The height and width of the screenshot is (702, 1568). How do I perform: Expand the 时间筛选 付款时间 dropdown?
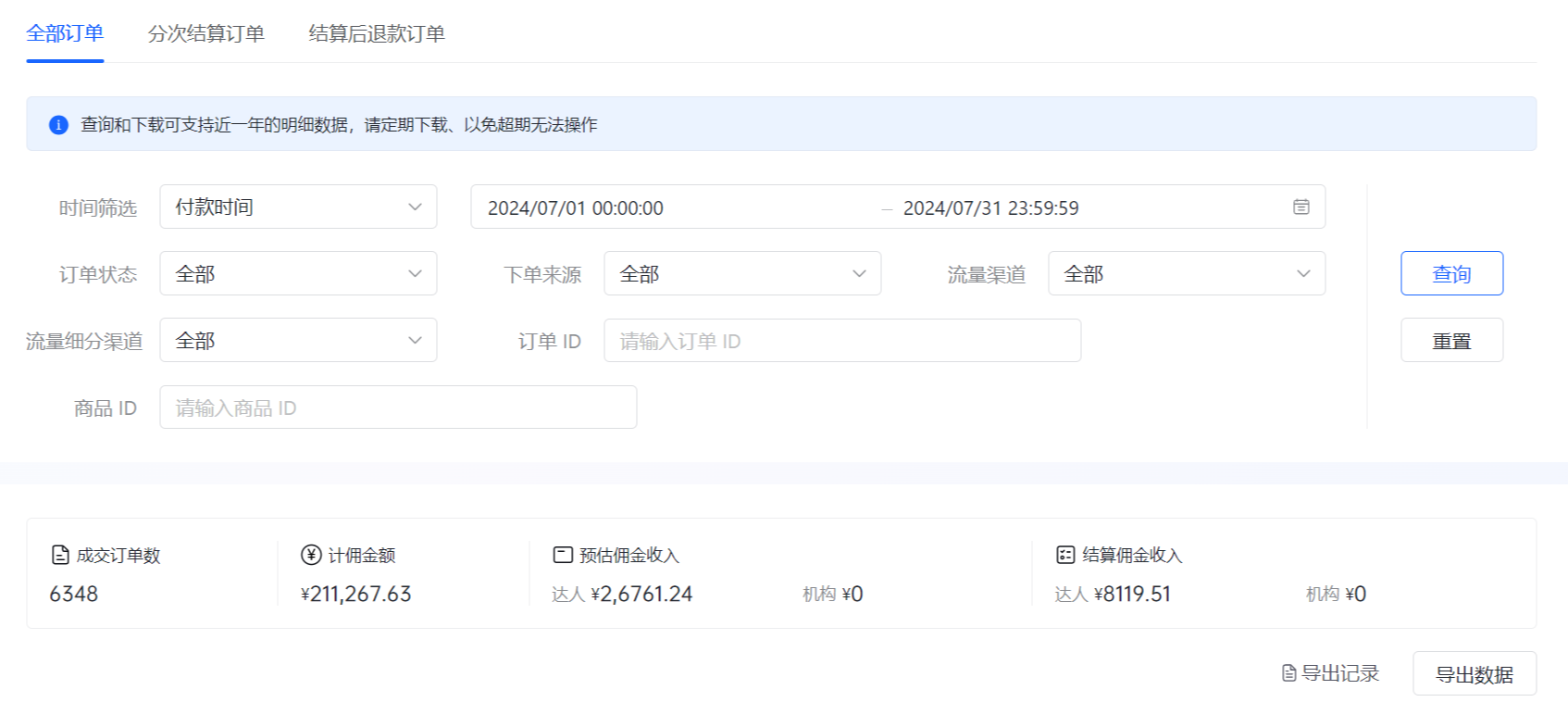tap(298, 207)
